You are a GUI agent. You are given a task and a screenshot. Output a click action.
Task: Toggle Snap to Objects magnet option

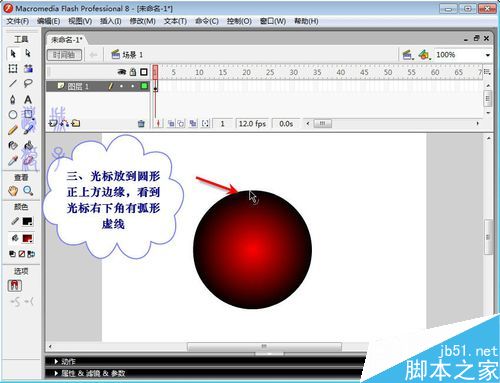pyautogui.click(x=14, y=285)
